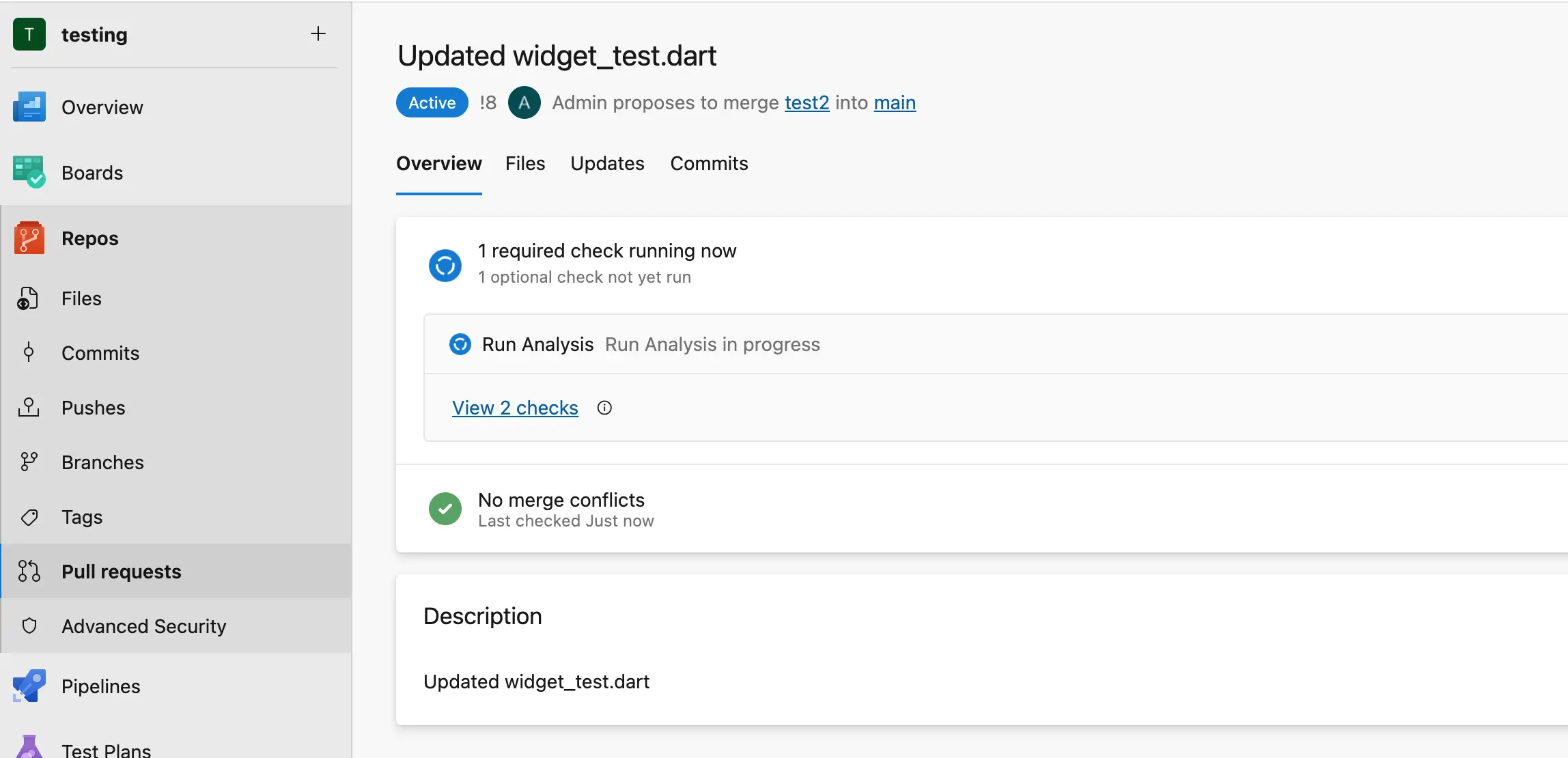This screenshot has width=1568, height=758.
Task: Click the Tags icon in sidebar
Action: point(29,516)
